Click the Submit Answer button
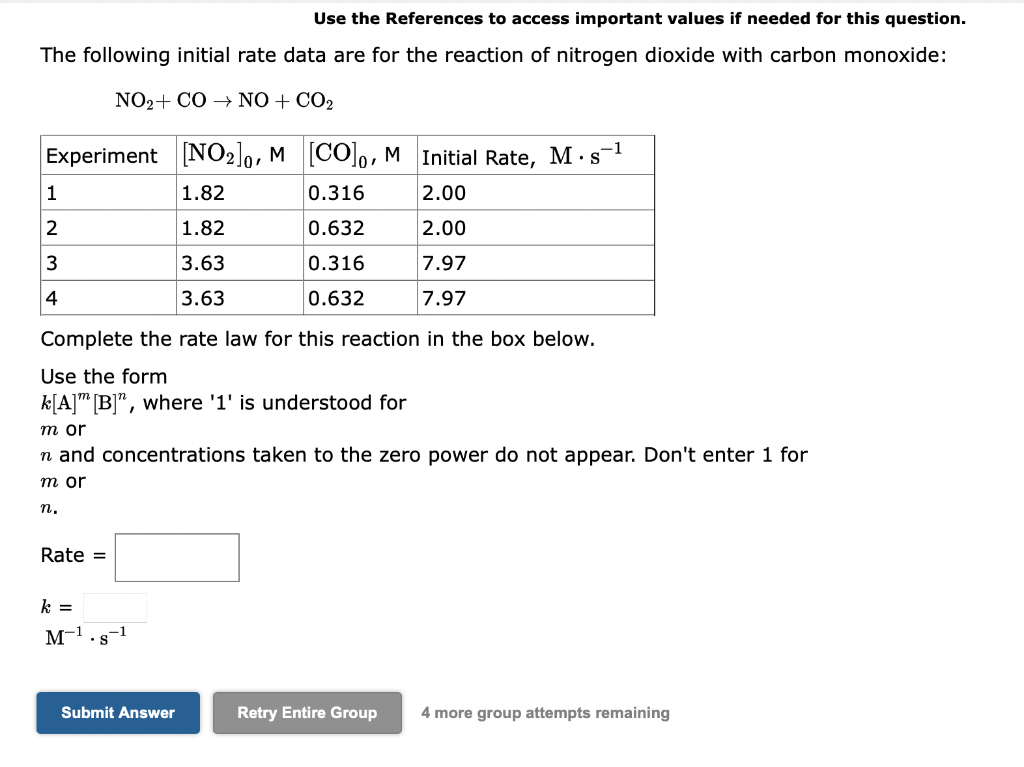 (x=118, y=713)
